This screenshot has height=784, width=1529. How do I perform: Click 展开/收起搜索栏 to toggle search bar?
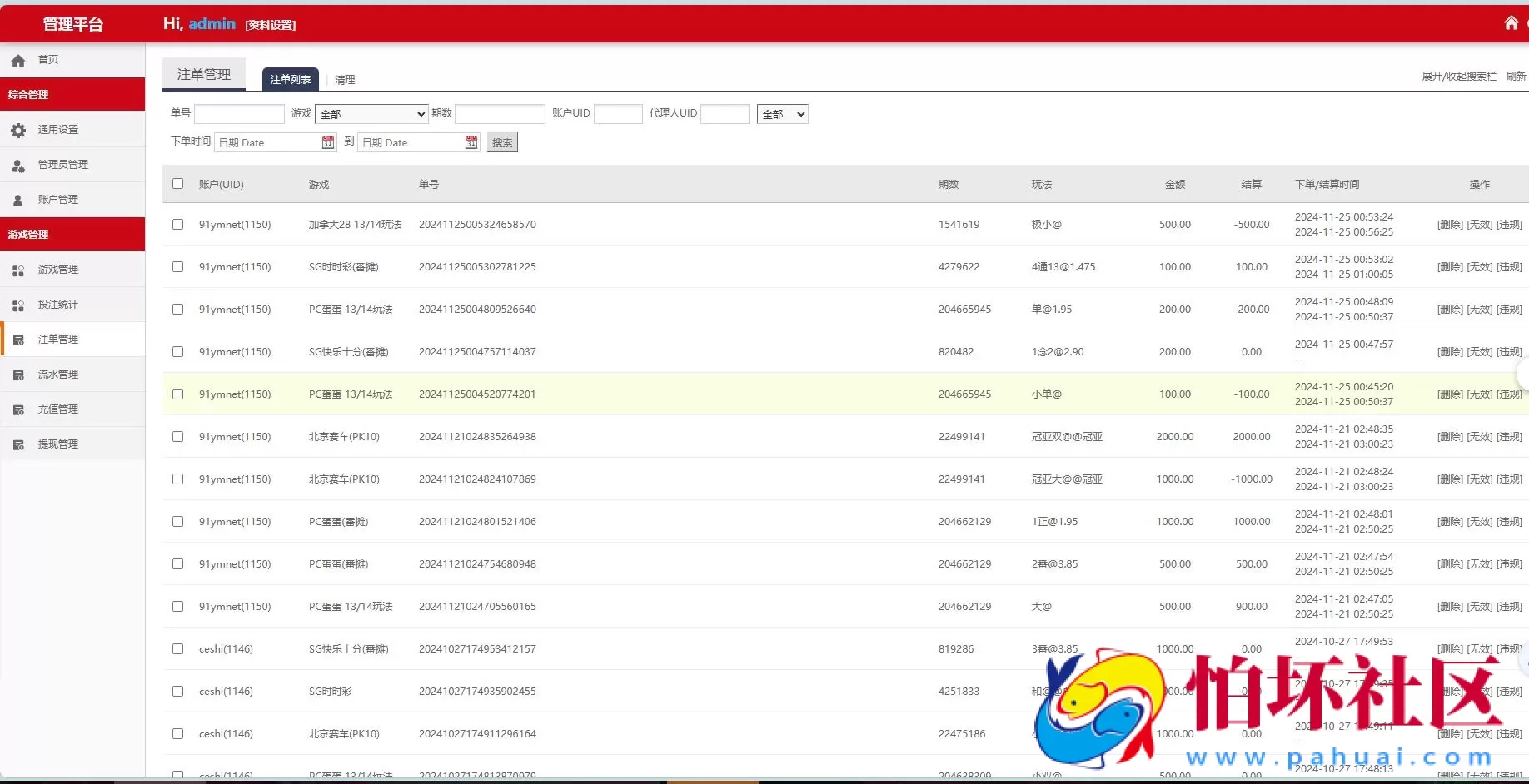(1459, 76)
